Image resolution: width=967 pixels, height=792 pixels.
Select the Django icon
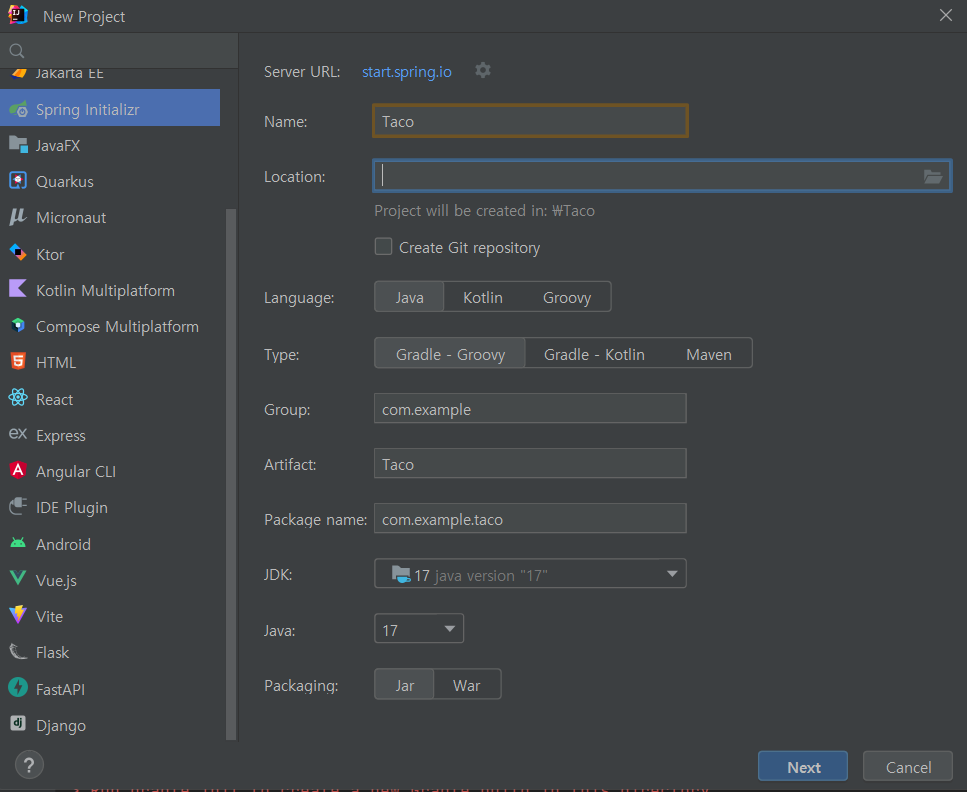[19, 724]
